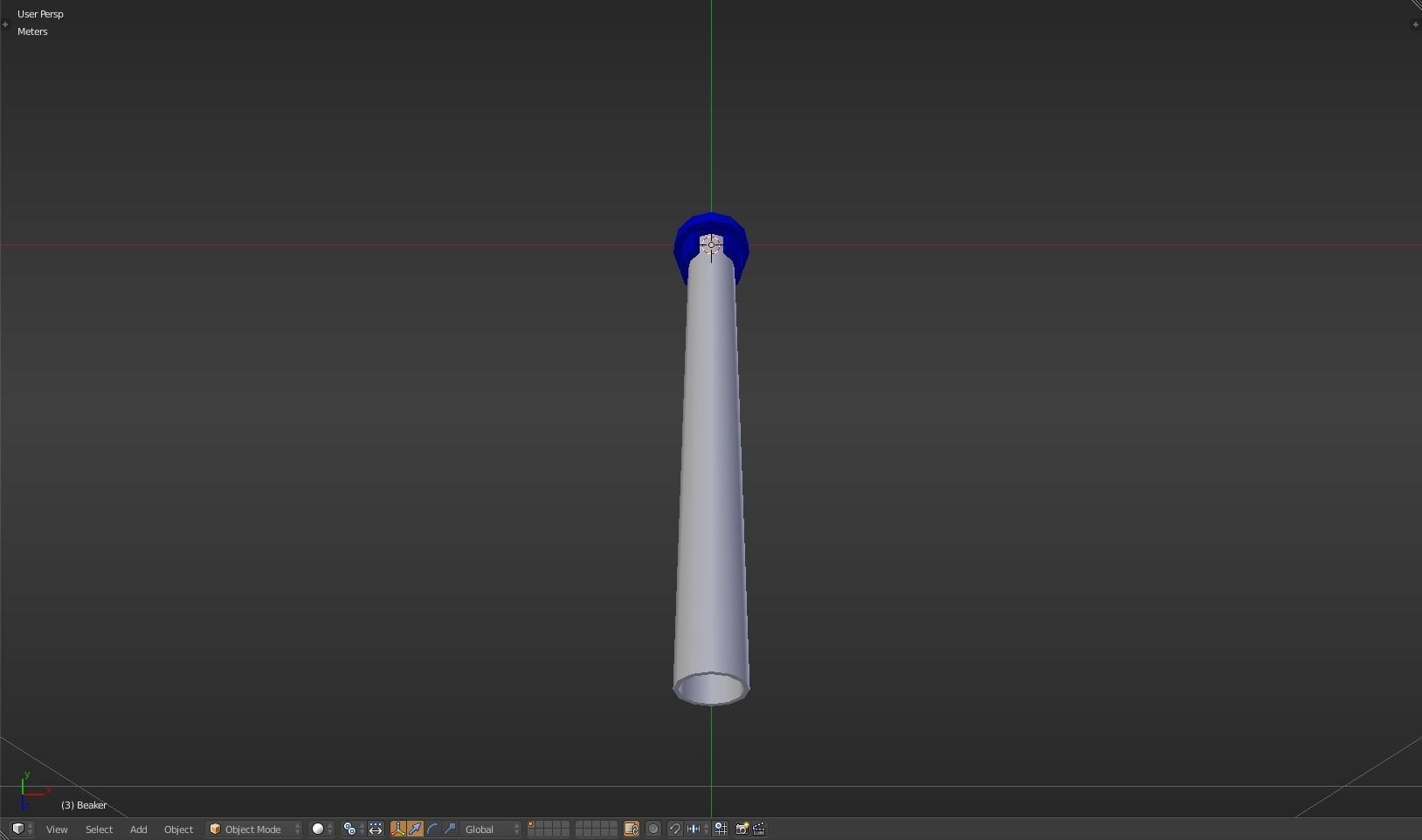This screenshot has height=840, width=1422.
Task: Enable the scale manipulator icon
Action: (451, 829)
